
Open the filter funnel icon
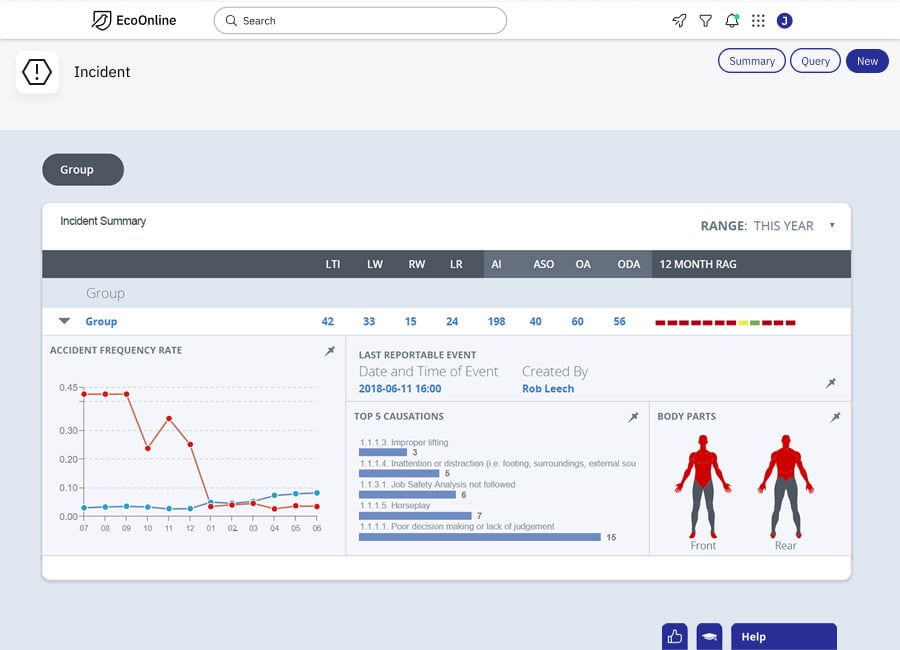pos(705,21)
